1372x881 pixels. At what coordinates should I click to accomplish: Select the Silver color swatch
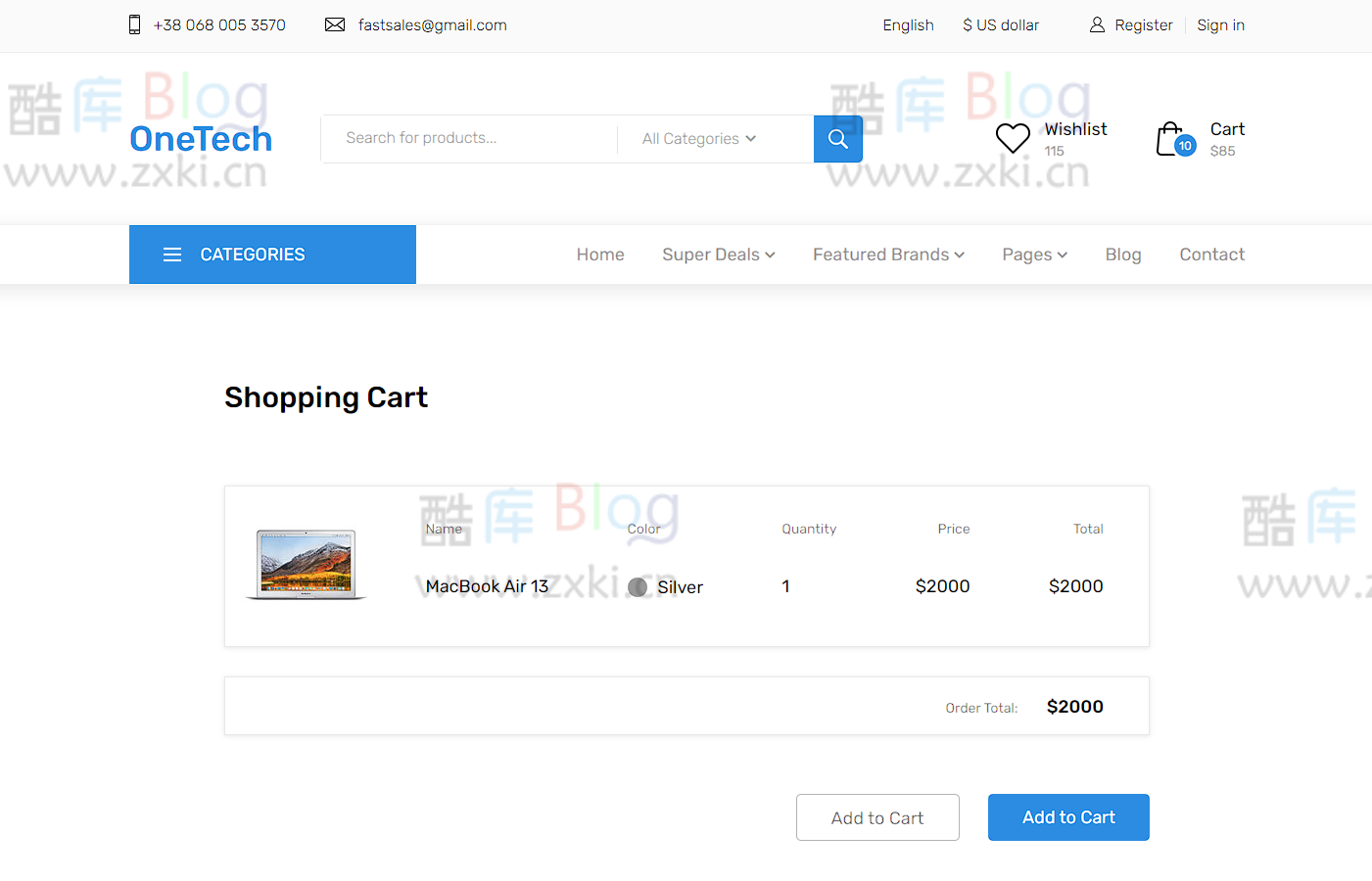[638, 587]
